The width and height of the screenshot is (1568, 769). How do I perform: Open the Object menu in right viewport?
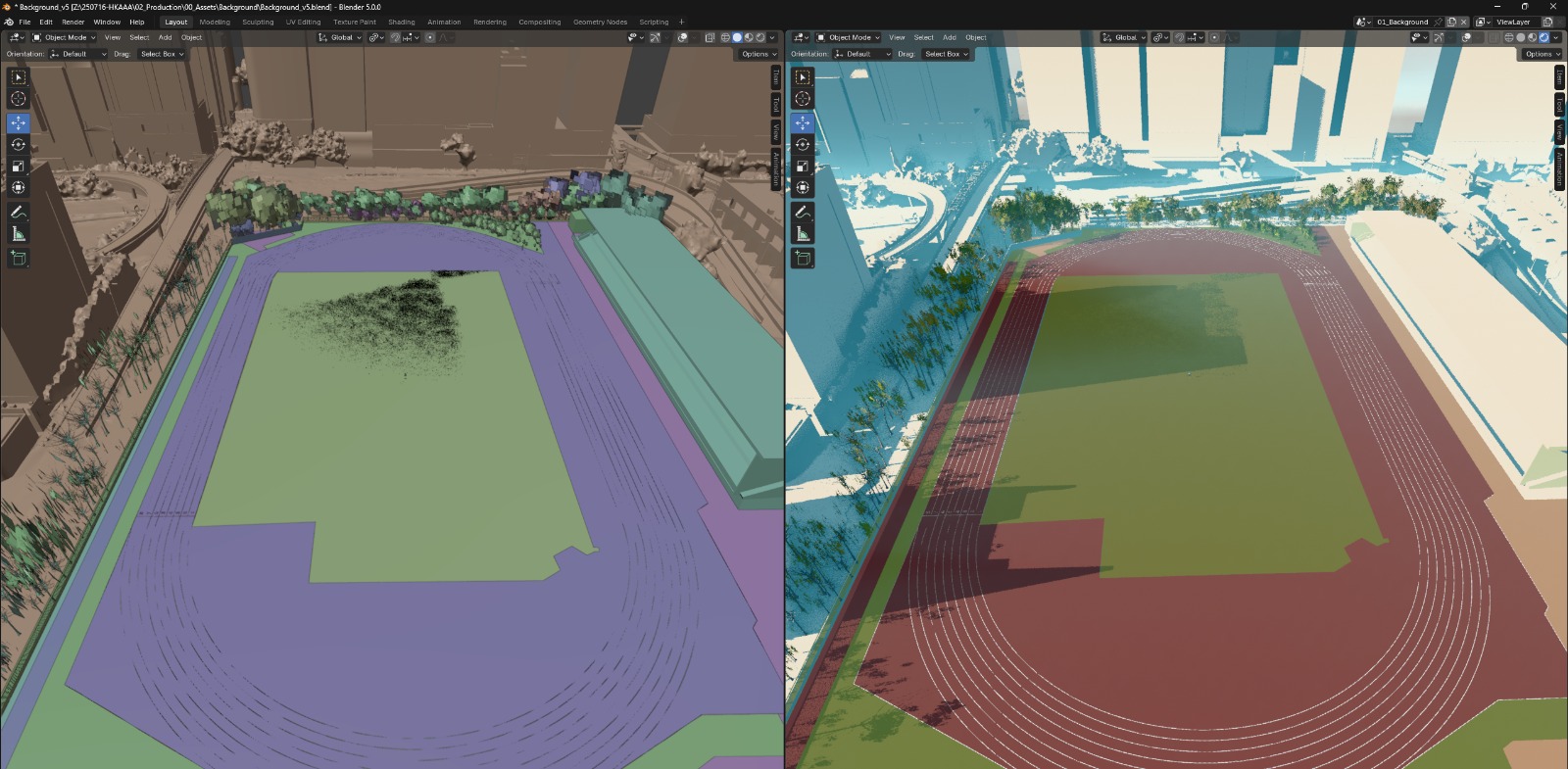975,37
